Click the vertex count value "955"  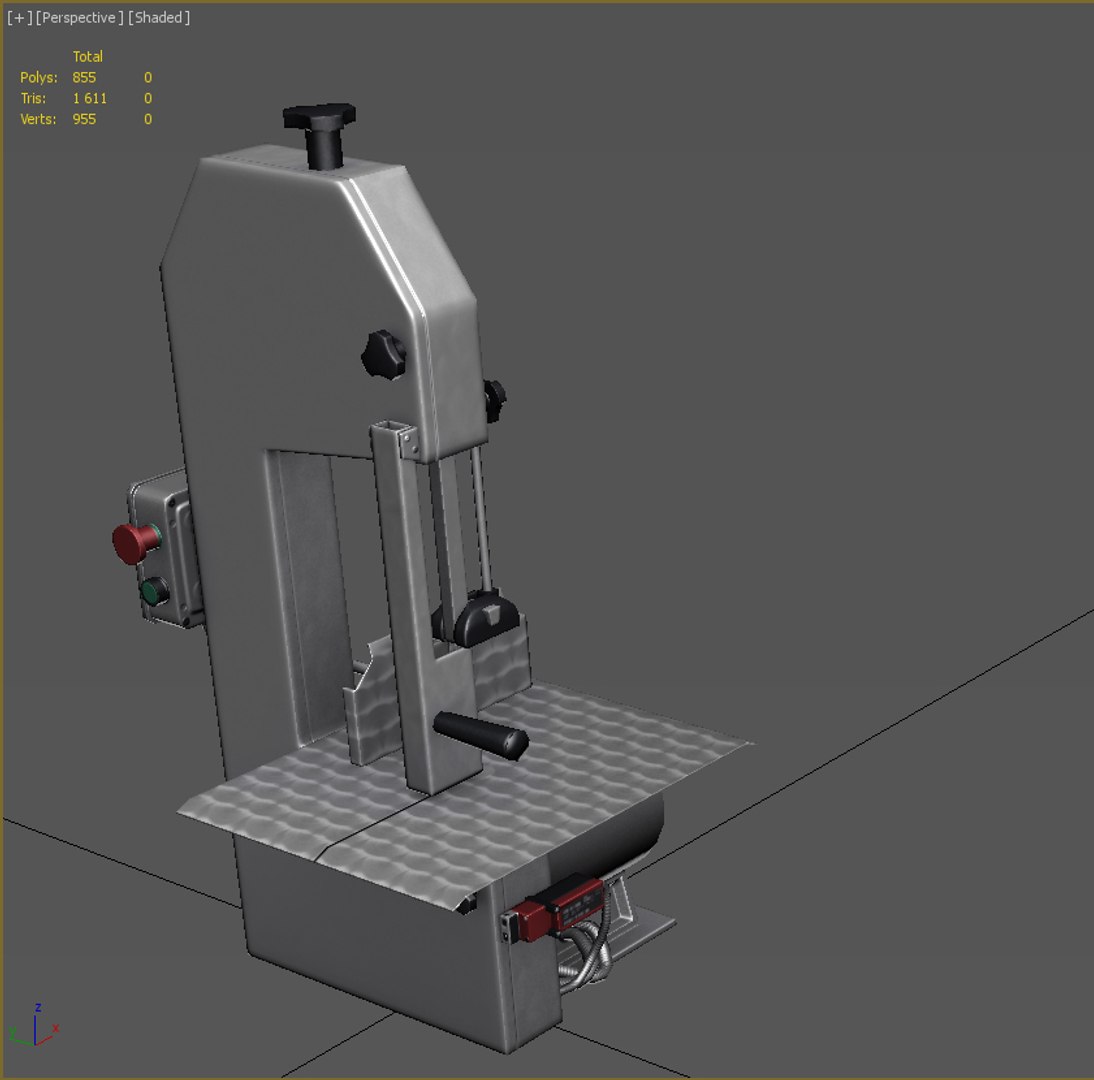pyautogui.click(x=84, y=119)
